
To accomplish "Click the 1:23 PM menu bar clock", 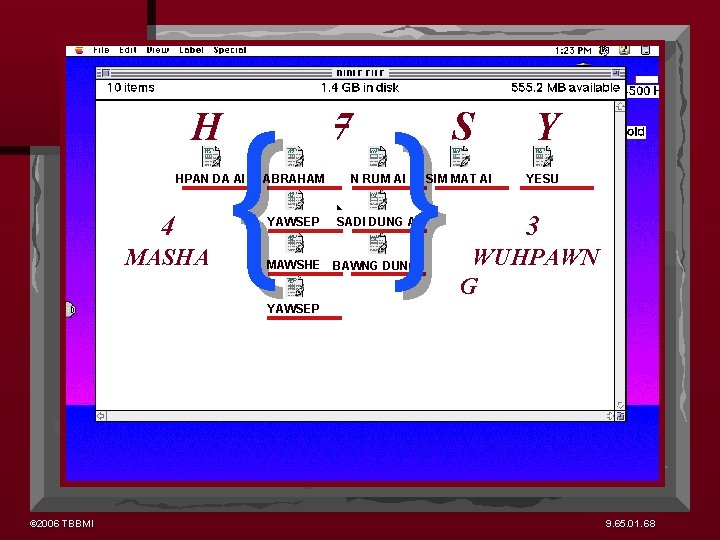I will [x=573, y=50].
